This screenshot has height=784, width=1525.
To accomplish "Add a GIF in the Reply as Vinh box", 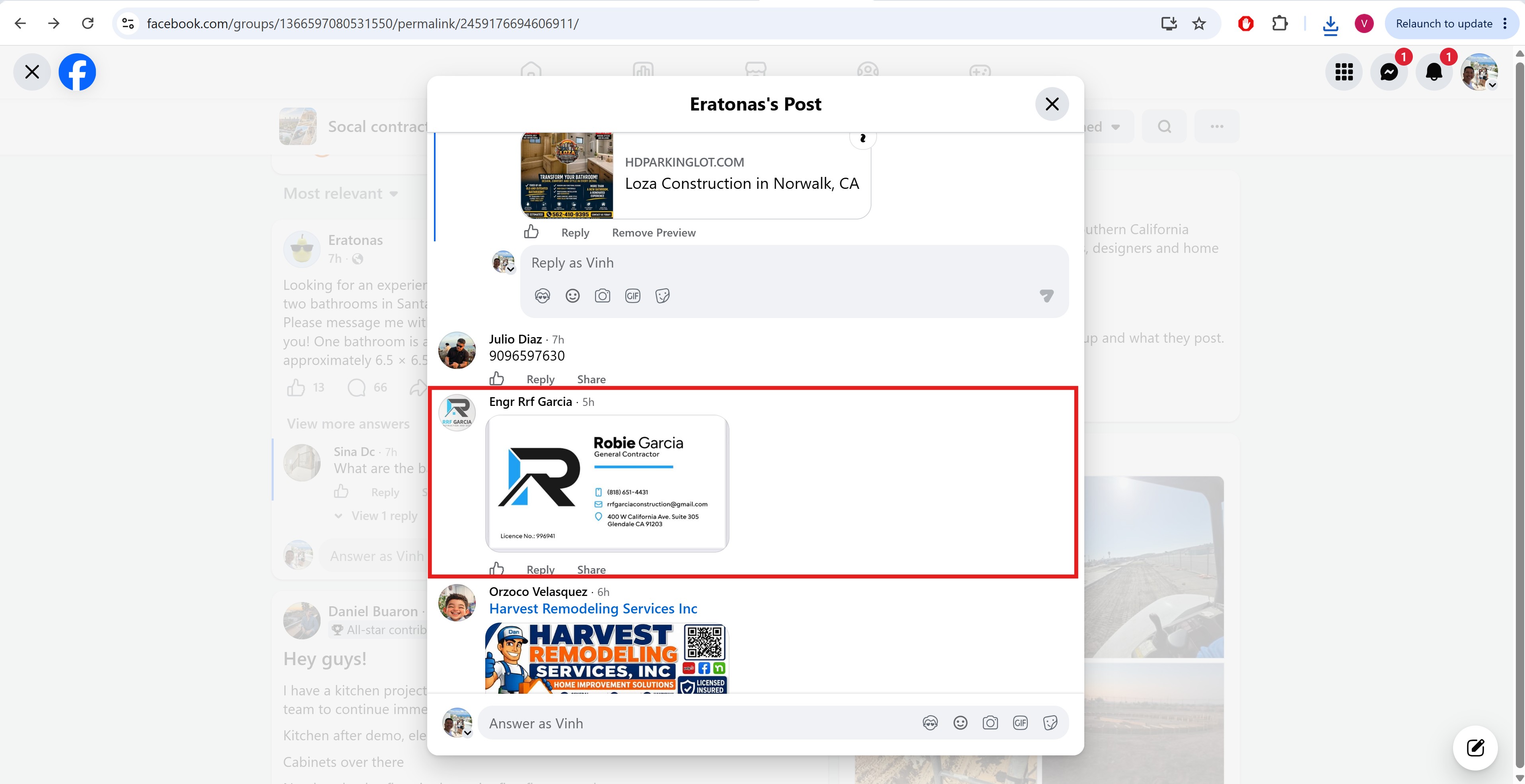I will 633,296.
